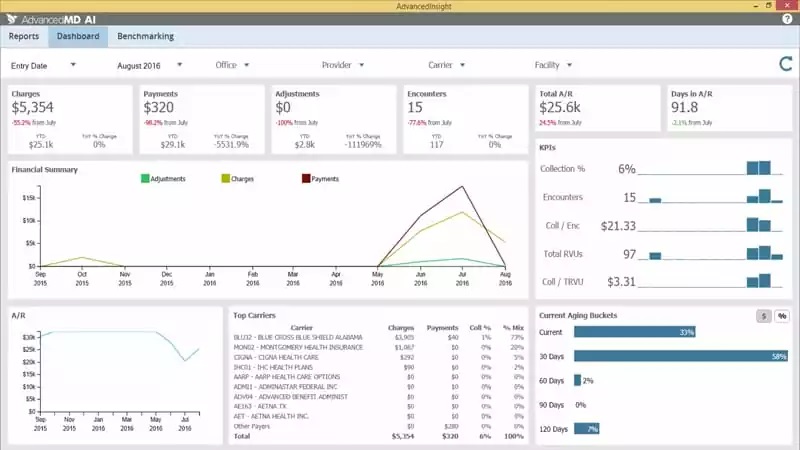Click the dark red Payments legend swatch
Image resolution: width=800 pixels, height=450 pixels.
[306, 179]
